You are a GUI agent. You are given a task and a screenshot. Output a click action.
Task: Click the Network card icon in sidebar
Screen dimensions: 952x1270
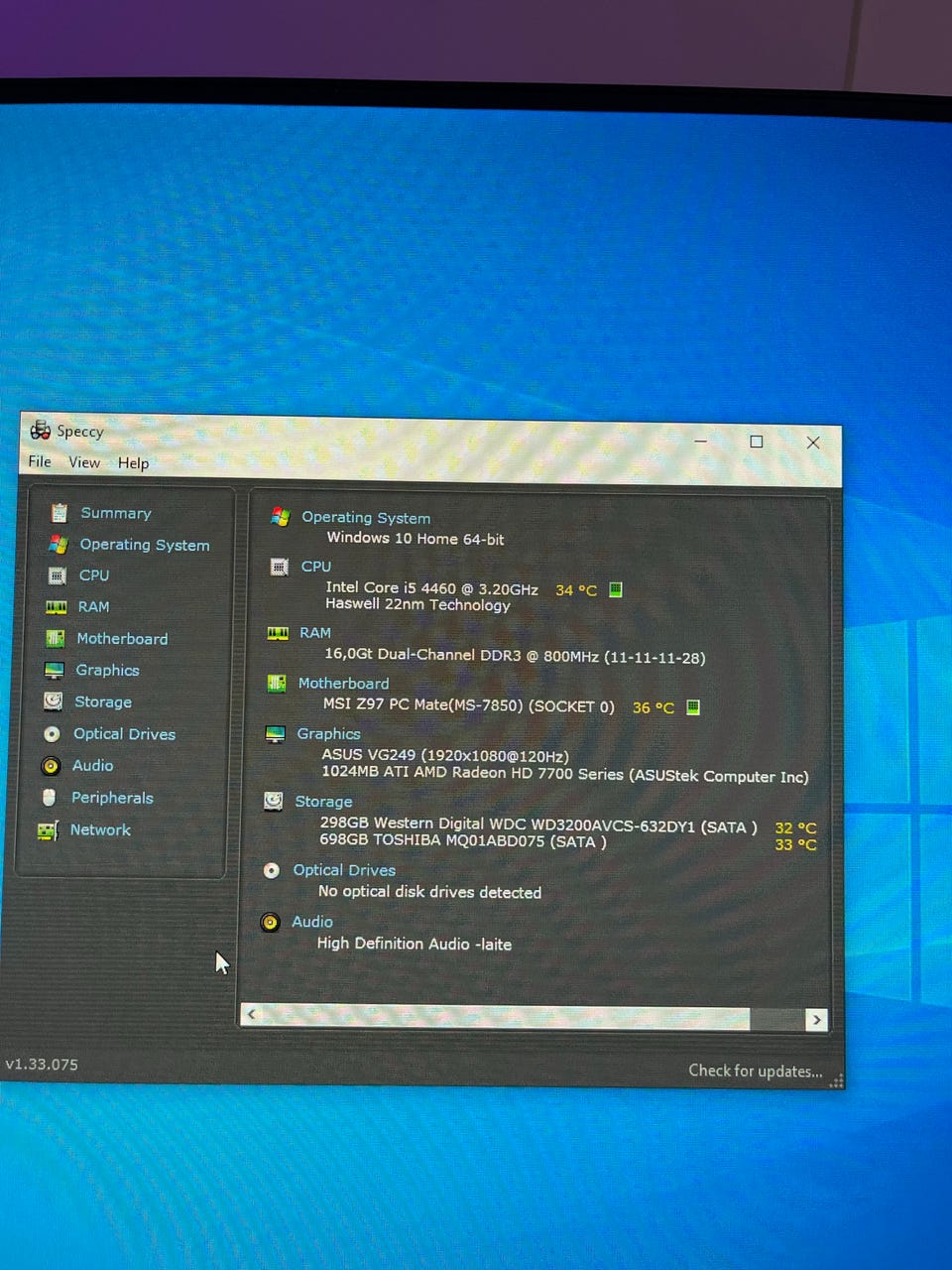coord(48,830)
